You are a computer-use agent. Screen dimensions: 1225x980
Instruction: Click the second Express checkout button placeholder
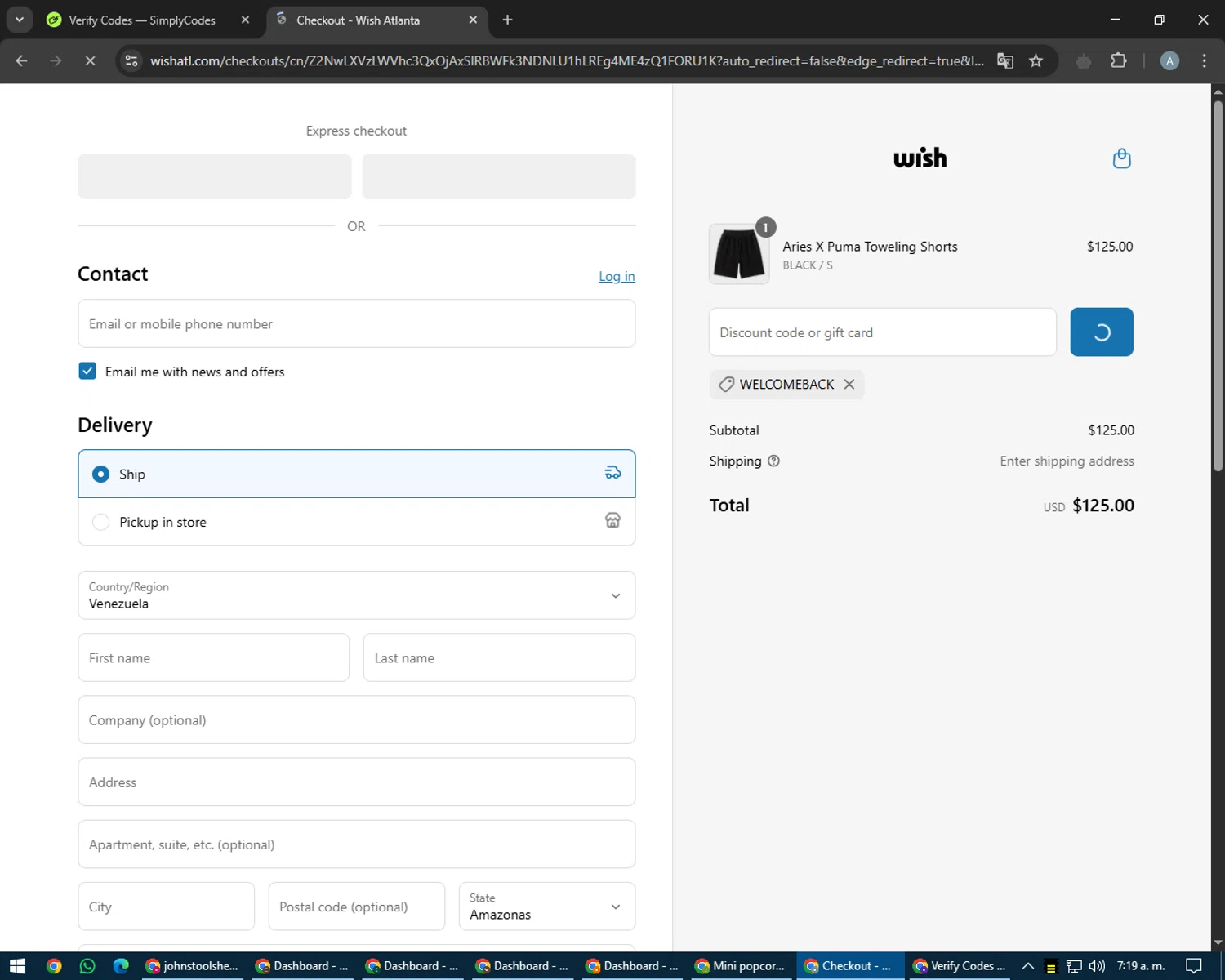[x=499, y=176]
